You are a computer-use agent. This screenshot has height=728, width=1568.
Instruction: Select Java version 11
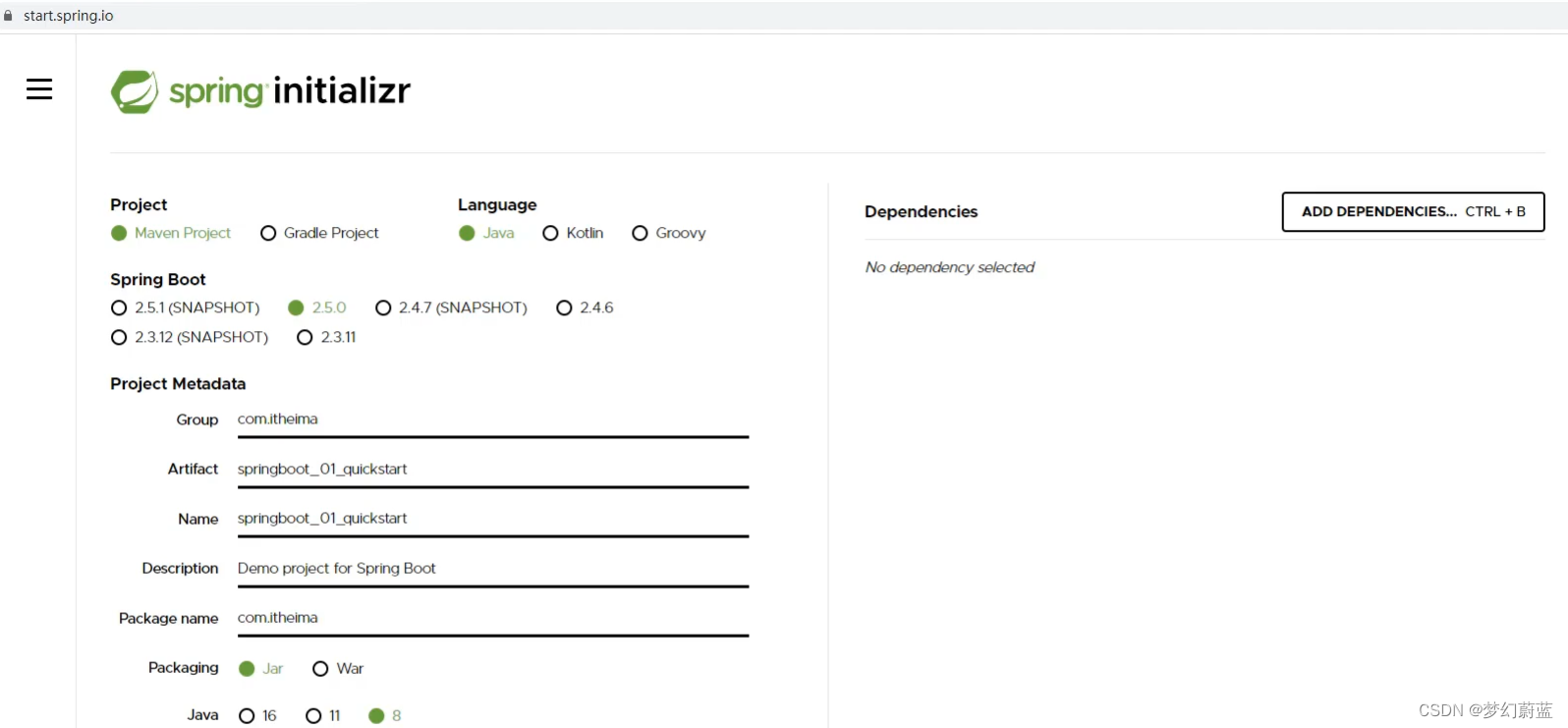[323, 715]
